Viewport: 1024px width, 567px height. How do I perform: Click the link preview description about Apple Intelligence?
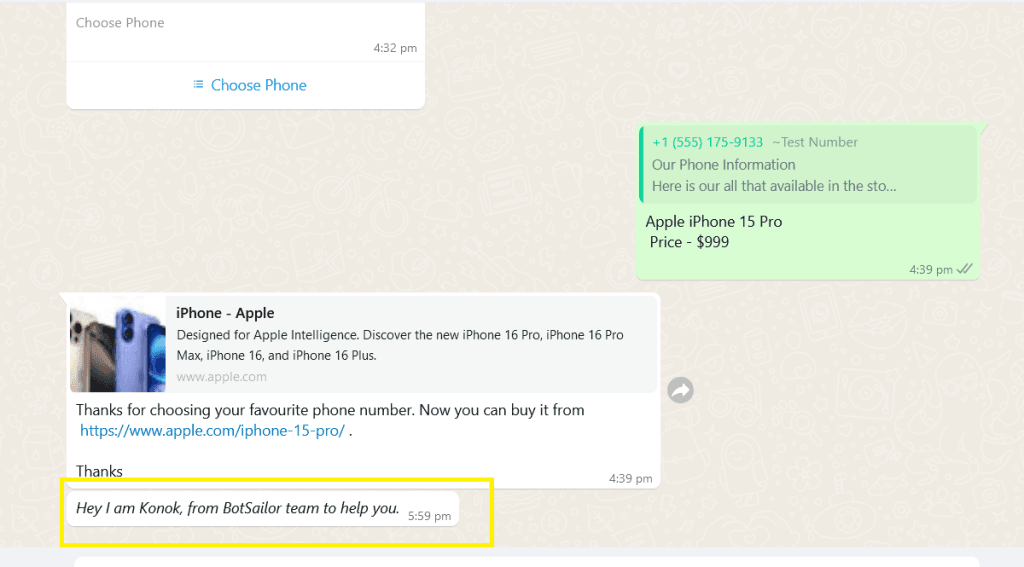[x=400, y=345]
